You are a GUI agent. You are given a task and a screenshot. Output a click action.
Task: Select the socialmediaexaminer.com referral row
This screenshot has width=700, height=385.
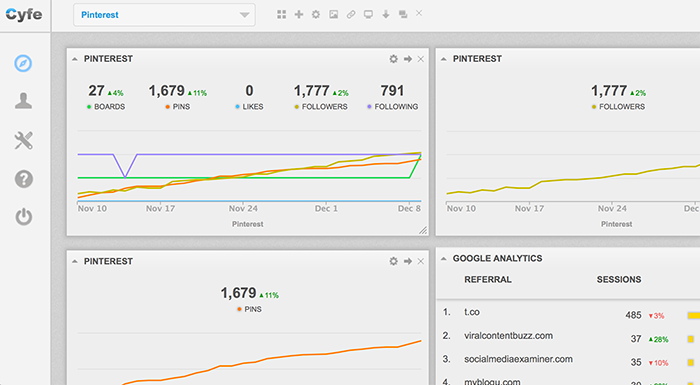[568, 360]
